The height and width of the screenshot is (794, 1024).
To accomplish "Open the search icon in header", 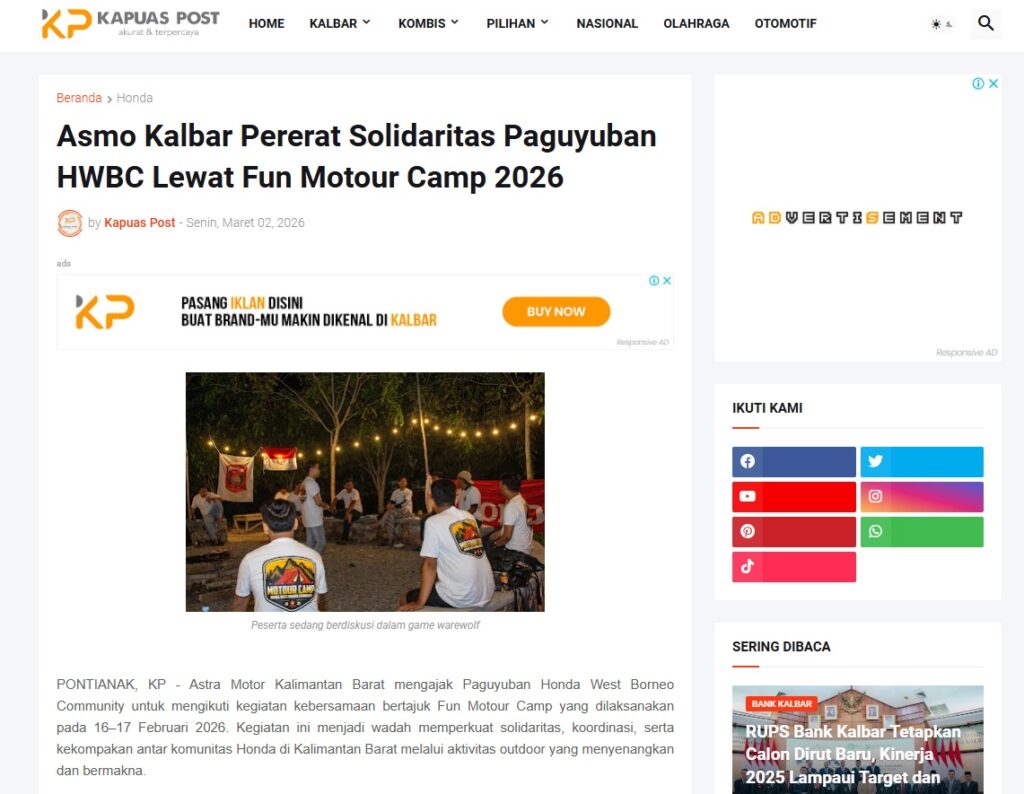I will click(x=985, y=24).
